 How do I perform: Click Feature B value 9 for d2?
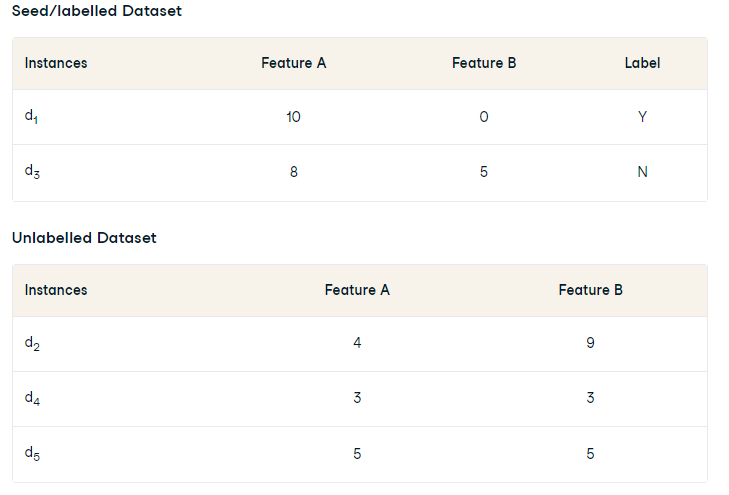pyautogui.click(x=590, y=344)
